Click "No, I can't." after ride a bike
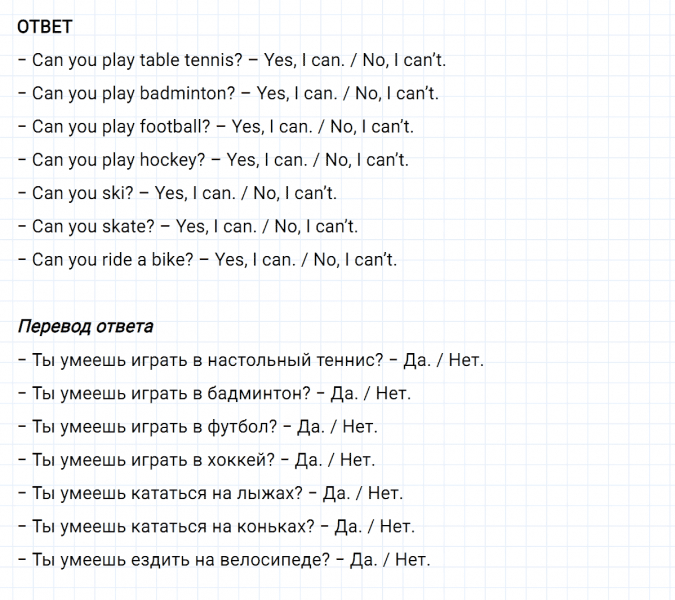Screen dimensions: 675x600 [x=355, y=259]
